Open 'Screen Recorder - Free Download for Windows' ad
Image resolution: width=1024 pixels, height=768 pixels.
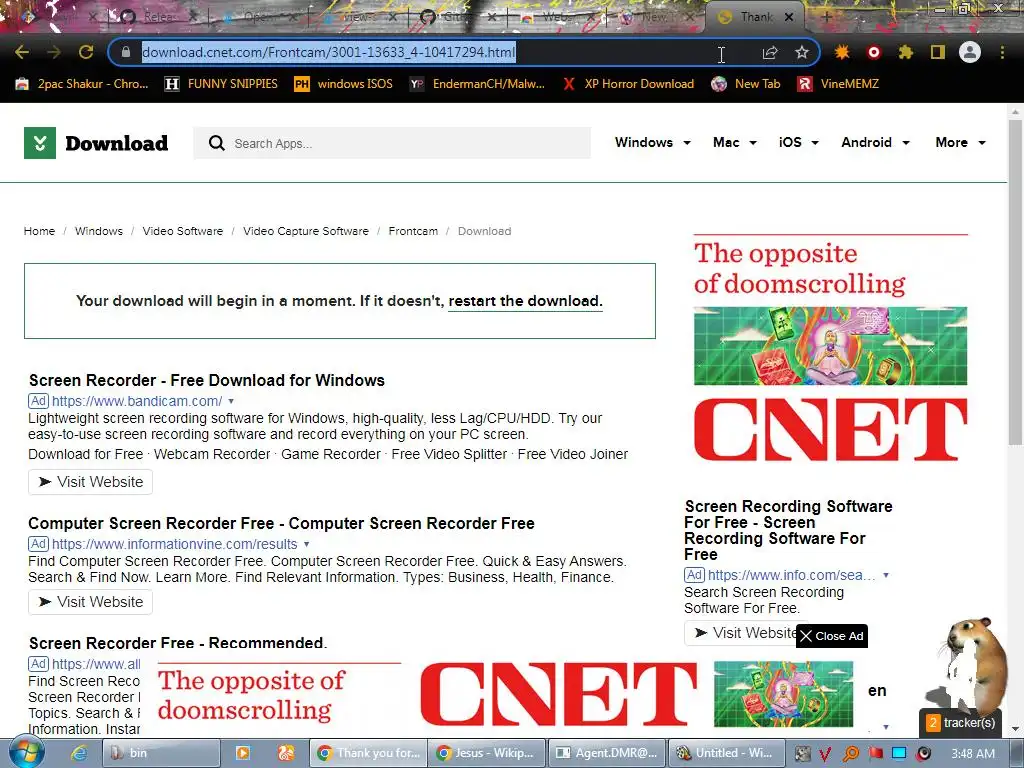coord(206,380)
